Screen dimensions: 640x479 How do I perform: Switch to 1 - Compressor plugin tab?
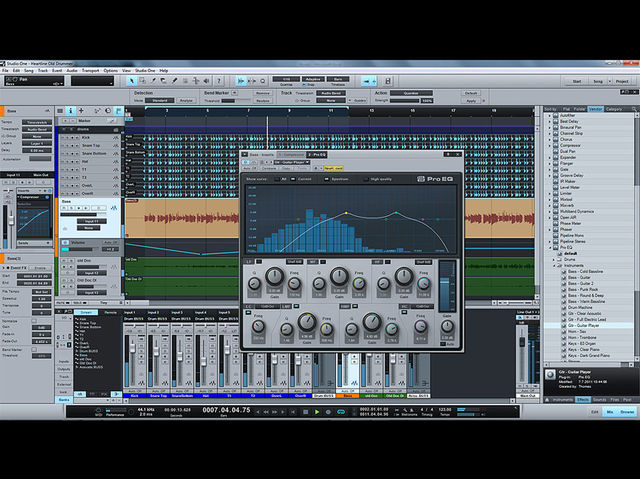point(291,154)
